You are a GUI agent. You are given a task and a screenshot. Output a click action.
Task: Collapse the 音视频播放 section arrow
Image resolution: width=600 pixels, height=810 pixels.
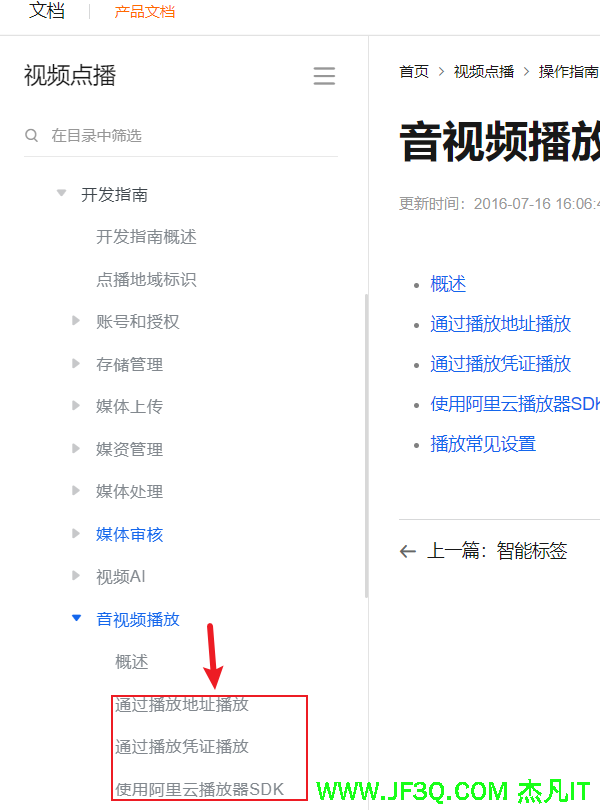(x=76, y=619)
